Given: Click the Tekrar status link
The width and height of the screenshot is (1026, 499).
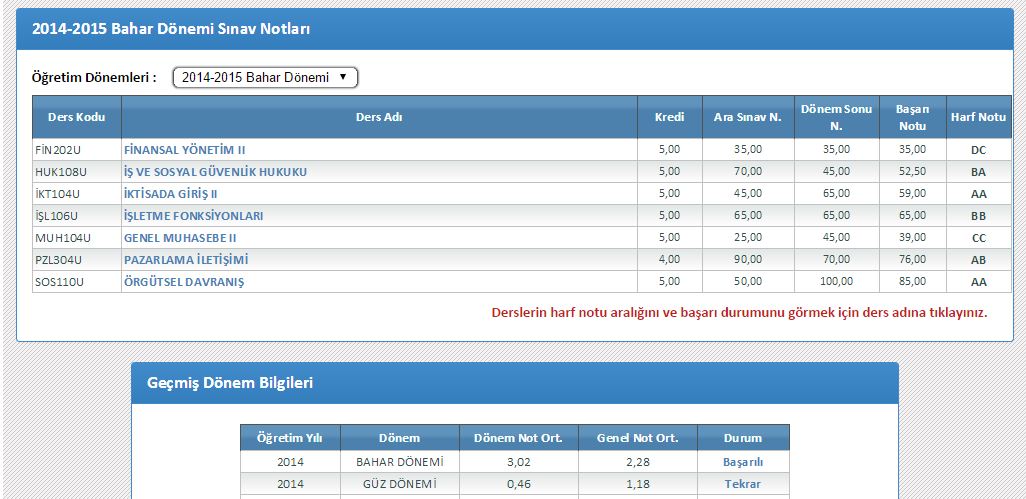Looking at the screenshot, I should 743,484.
